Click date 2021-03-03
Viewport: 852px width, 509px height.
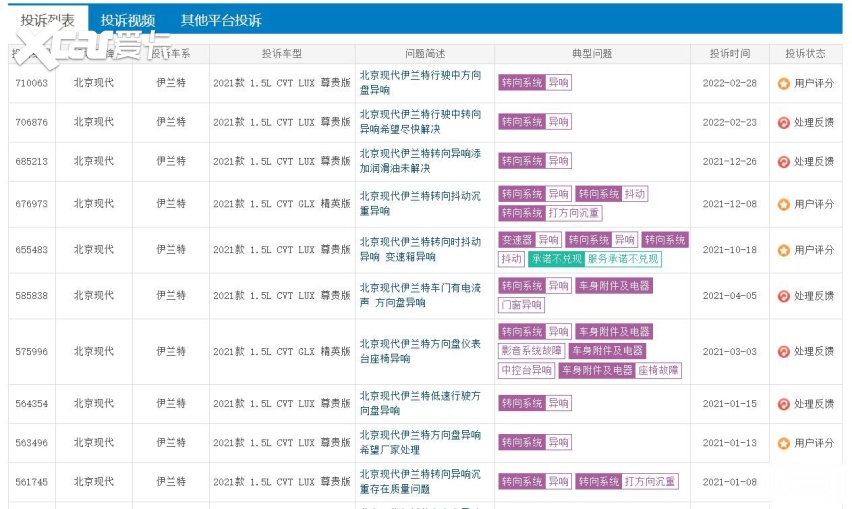click(729, 351)
